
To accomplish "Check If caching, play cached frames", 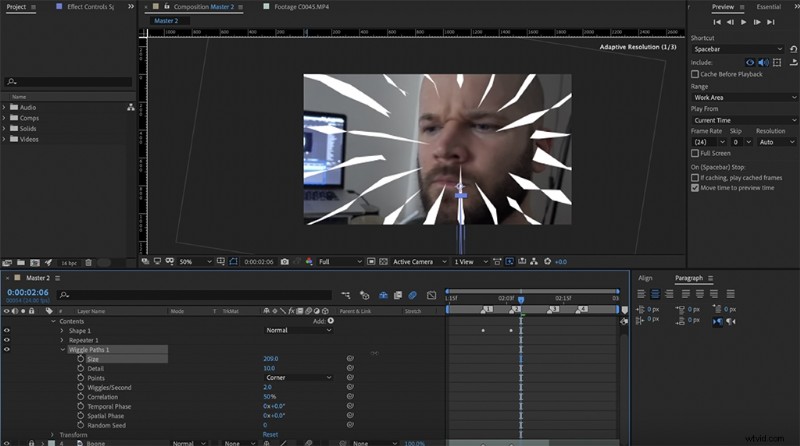I will [695, 178].
